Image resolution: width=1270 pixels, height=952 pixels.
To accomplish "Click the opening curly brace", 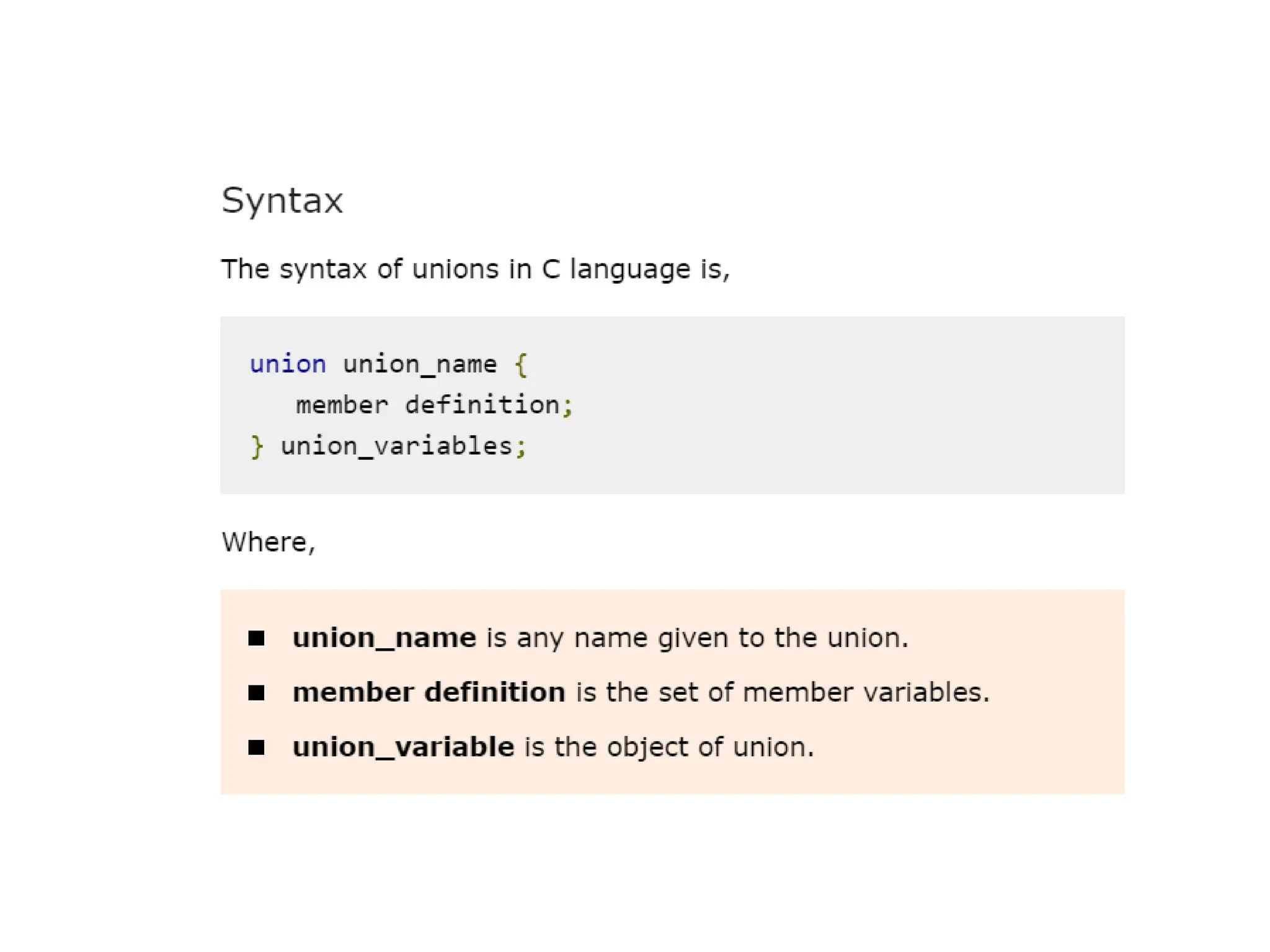I will tap(521, 364).
